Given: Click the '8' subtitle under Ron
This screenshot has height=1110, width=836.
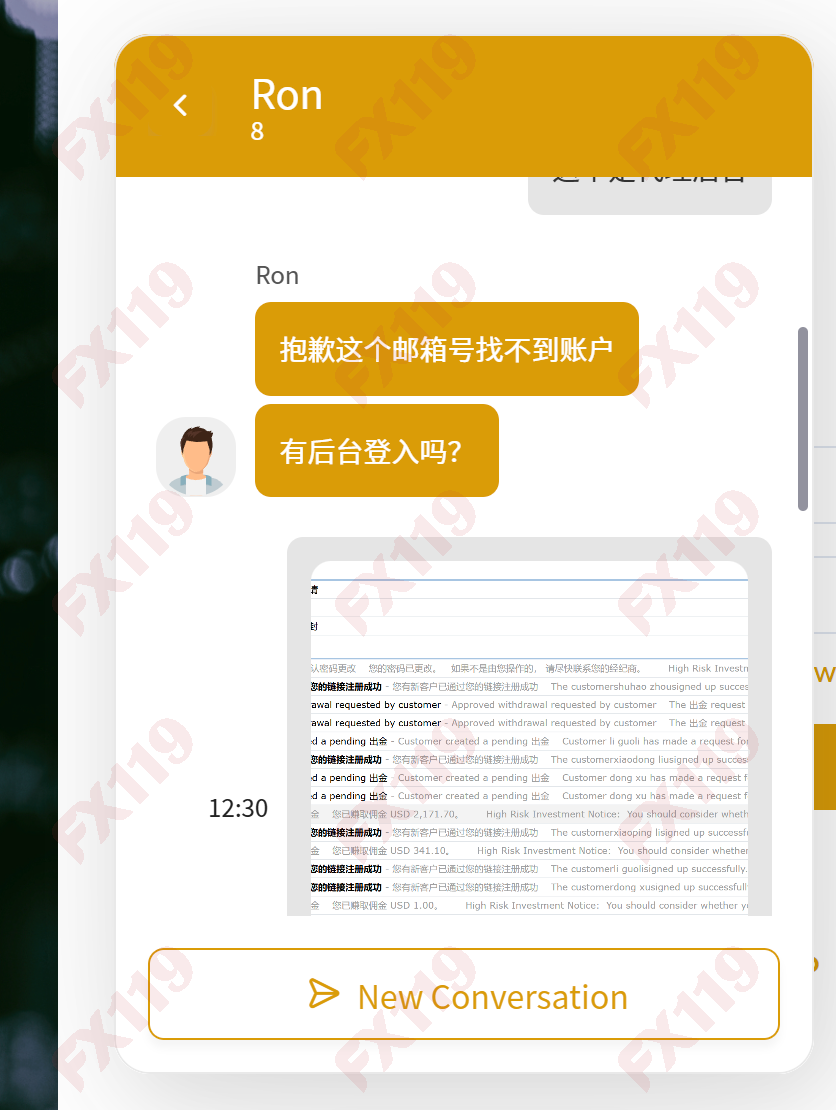Looking at the screenshot, I should coord(257,131).
